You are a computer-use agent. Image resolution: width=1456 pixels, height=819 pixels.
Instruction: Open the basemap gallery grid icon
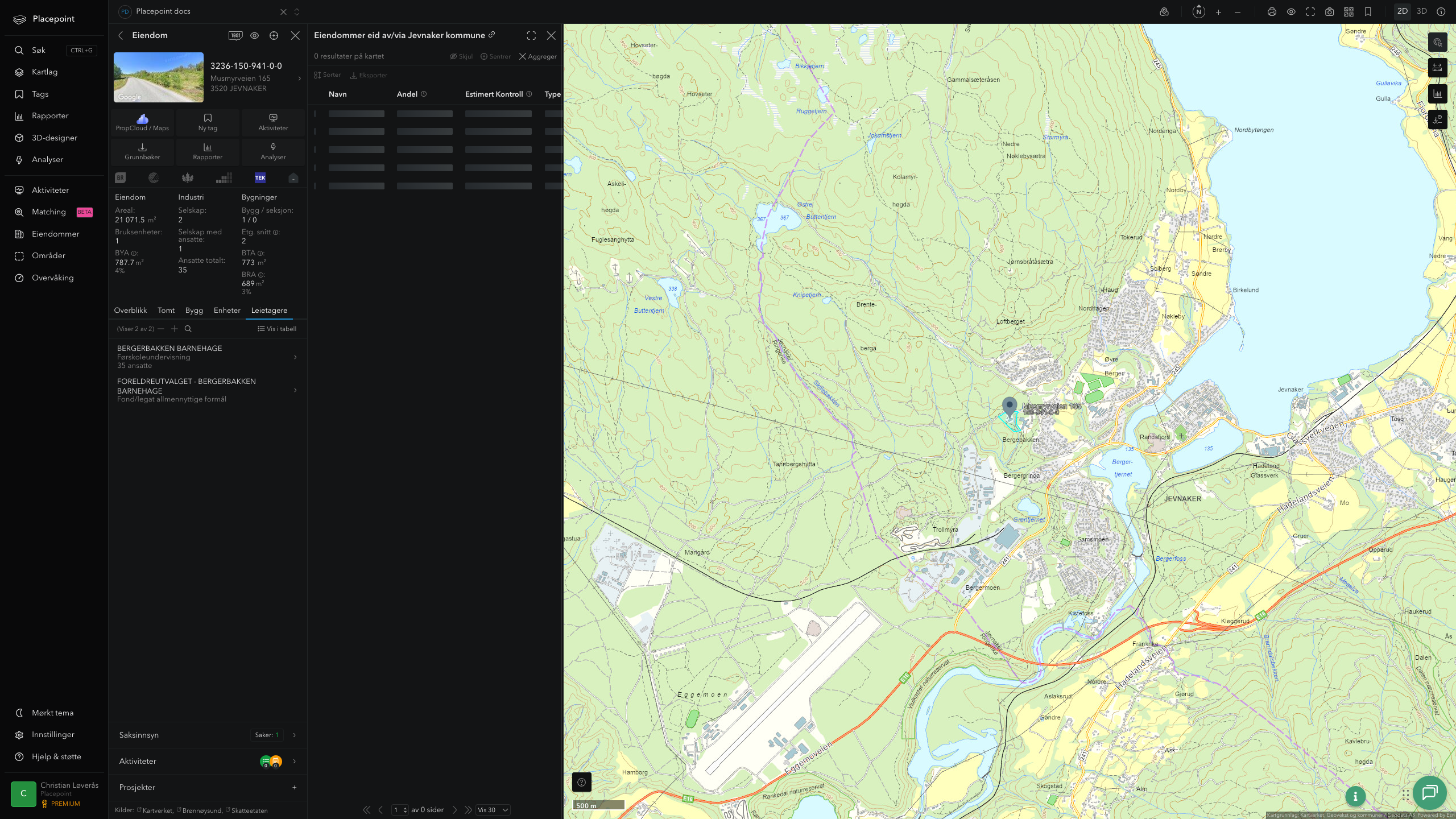[x=1349, y=12]
